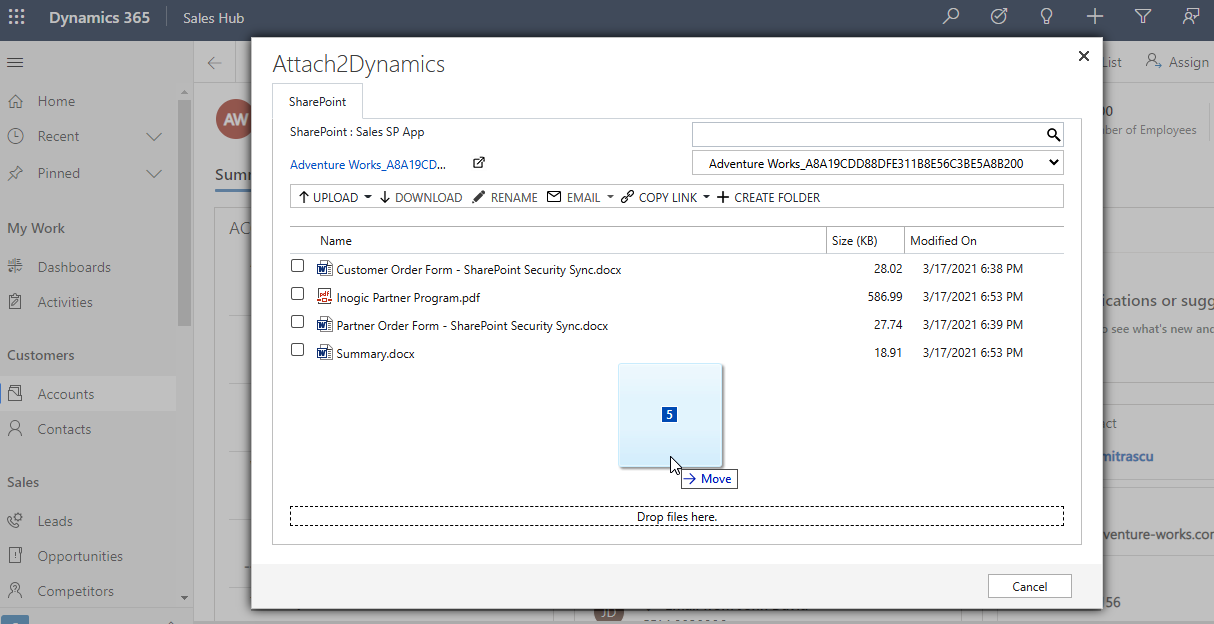Click the back arrow button
Viewport: 1214px width, 624px height.
[214, 63]
